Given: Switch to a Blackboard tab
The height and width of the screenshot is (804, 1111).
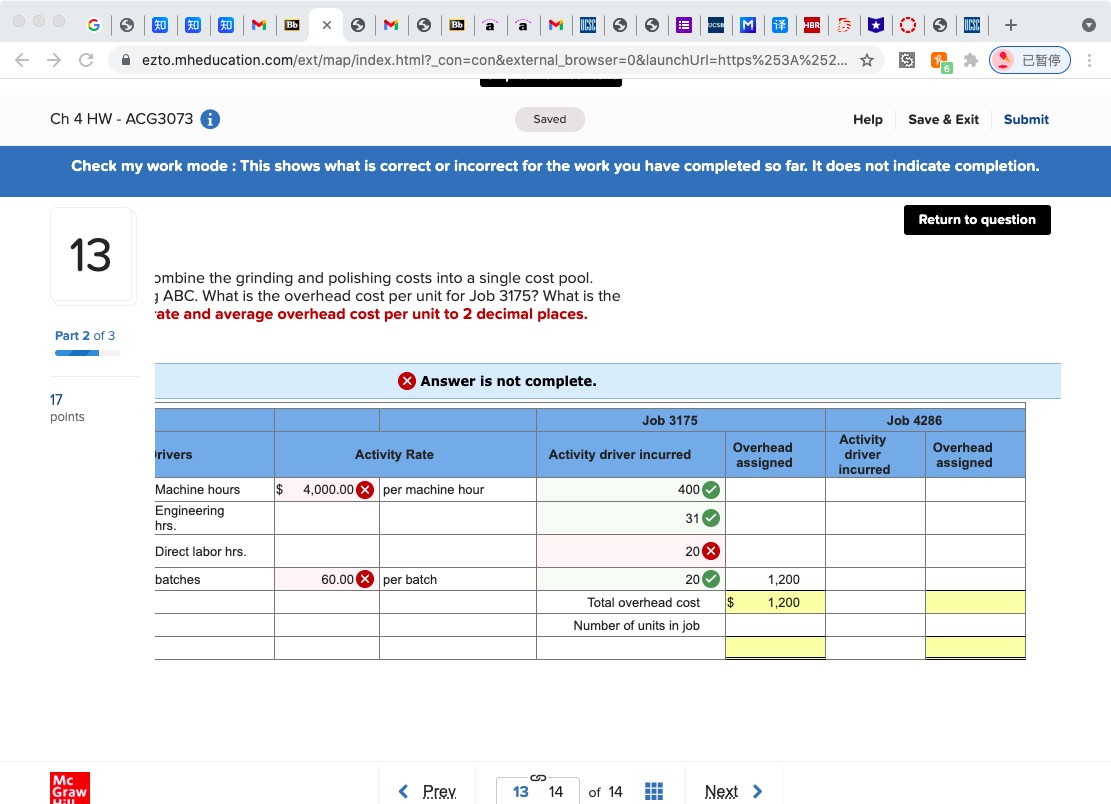Looking at the screenshot, I should 292,24.
